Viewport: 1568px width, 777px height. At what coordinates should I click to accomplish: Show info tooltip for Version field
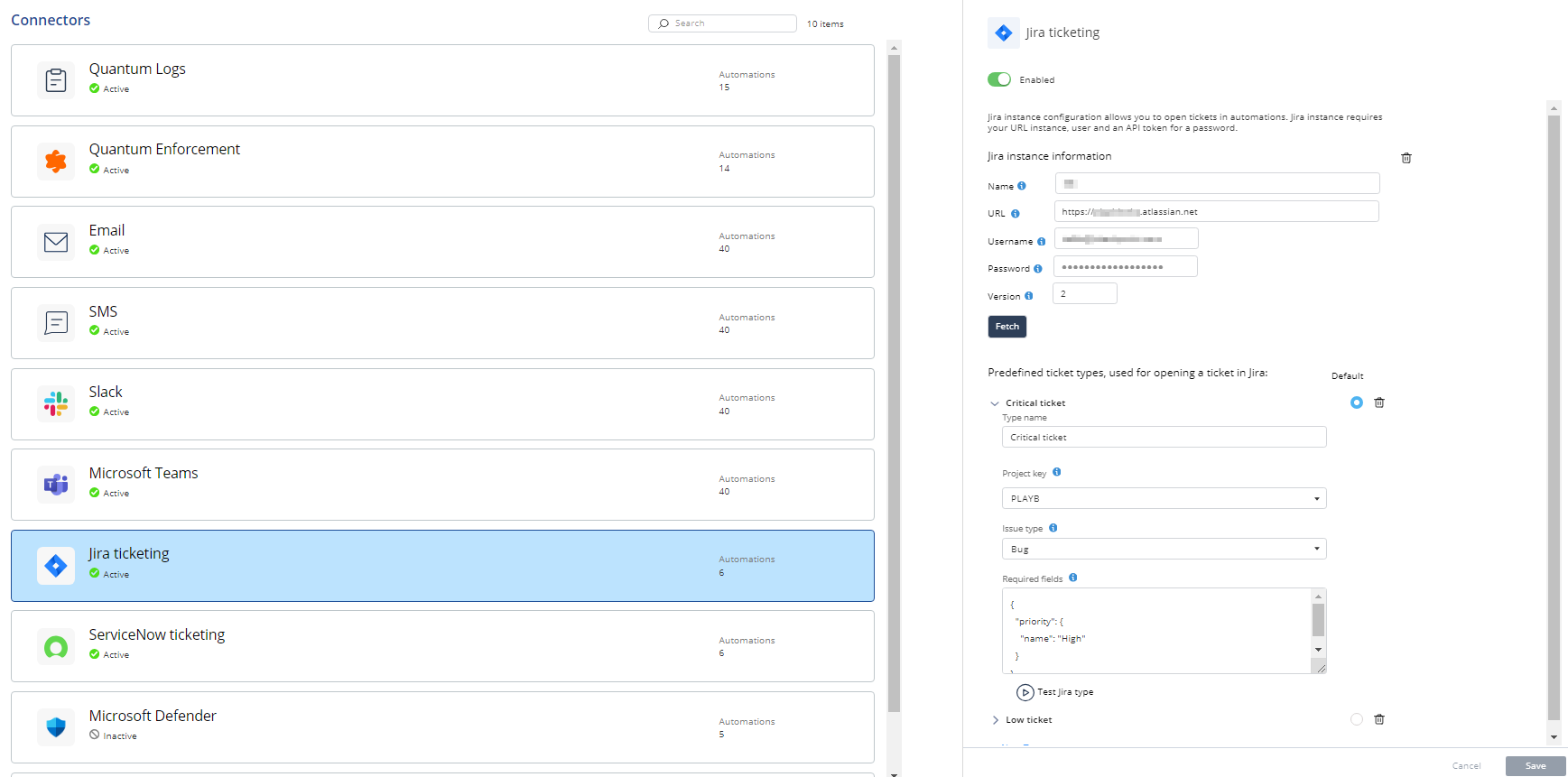[1029, 296]
